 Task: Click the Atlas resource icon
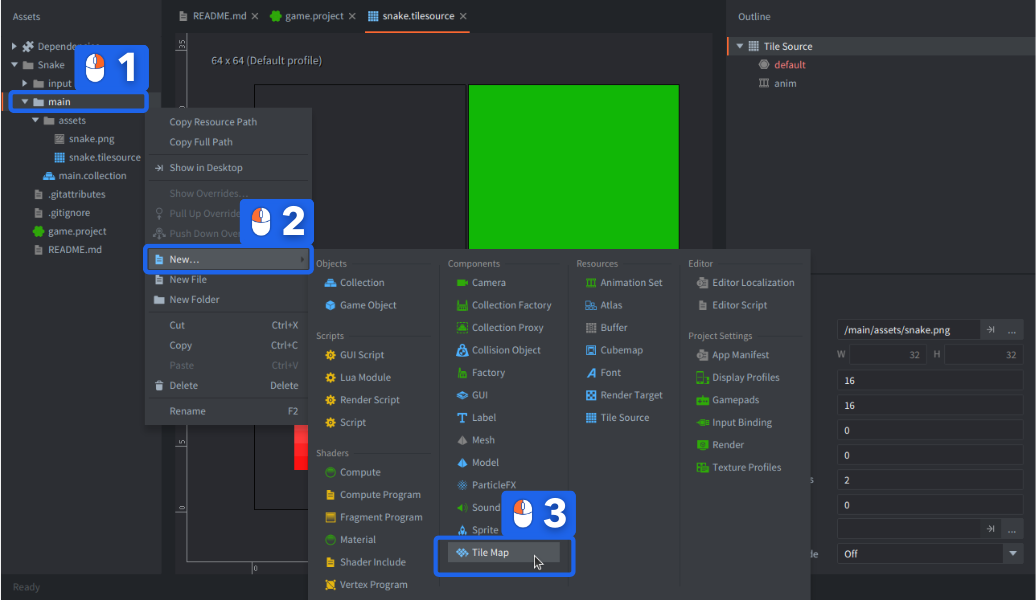591,305
